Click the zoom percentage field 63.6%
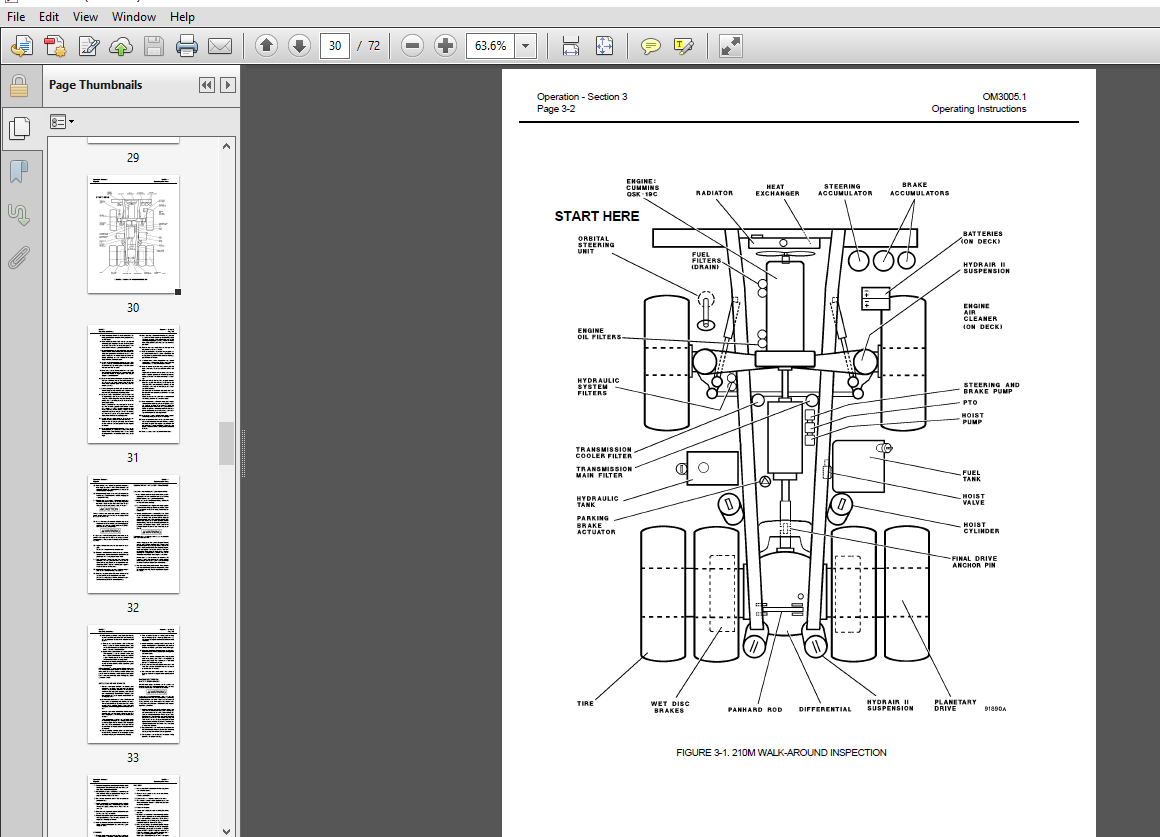Screen dimensions: 1160x837 pyautogui.click(x=490, y=46)
